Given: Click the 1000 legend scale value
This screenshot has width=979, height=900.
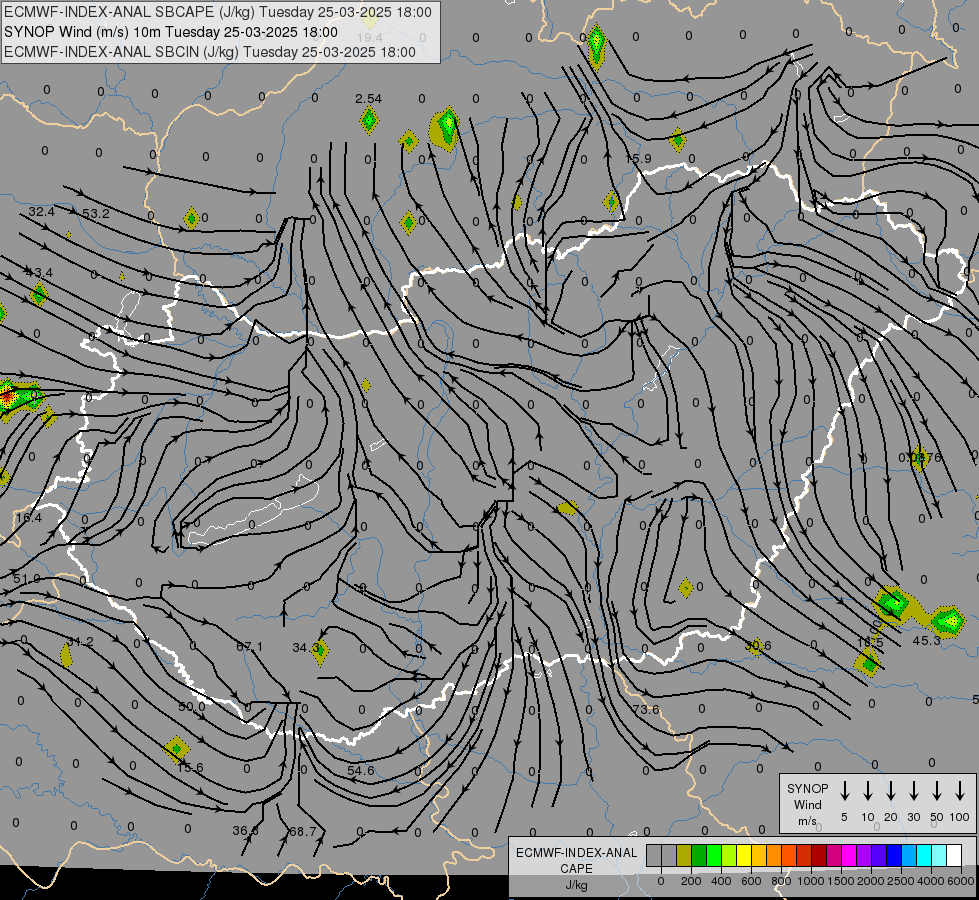Looking at the screenshot, I should 810,881.
